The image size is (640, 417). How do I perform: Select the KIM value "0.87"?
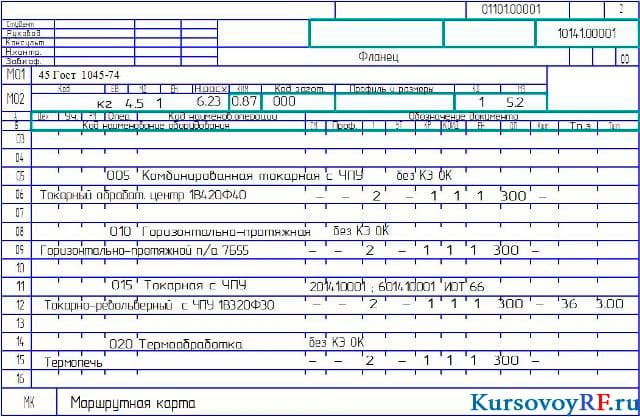pos(244,101)
